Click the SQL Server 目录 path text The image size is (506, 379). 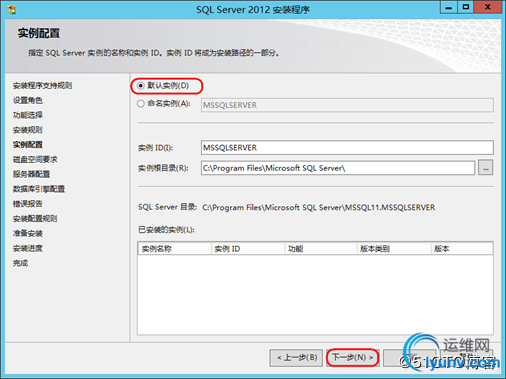click(x=318, y=207)
